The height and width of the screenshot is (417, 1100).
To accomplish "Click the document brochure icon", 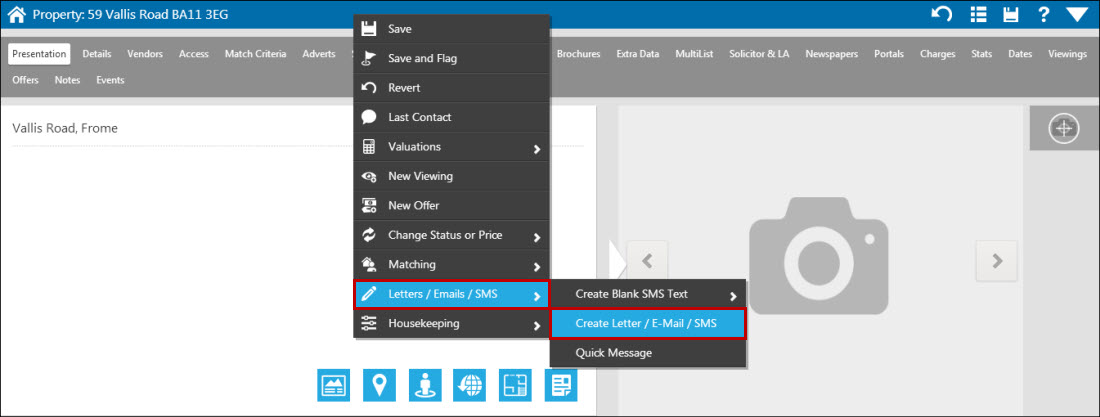I will 561,385.
